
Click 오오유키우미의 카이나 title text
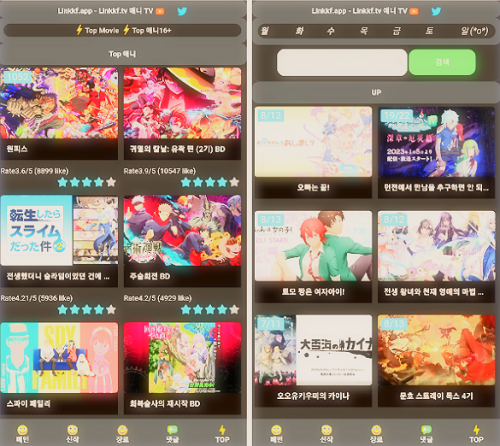pyautogui.click(x=313, y=396)
